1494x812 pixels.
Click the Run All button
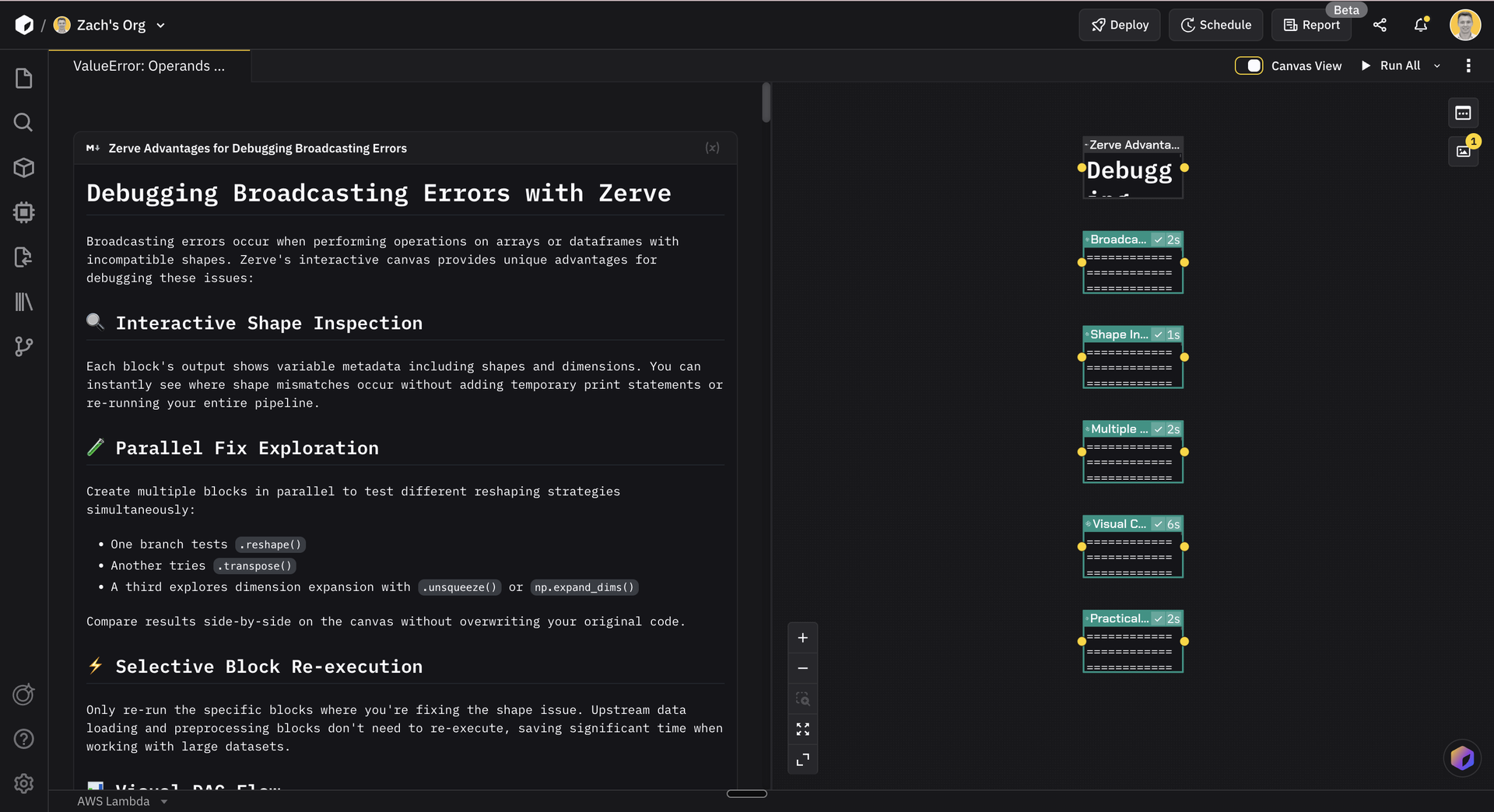pos(1391,66)
